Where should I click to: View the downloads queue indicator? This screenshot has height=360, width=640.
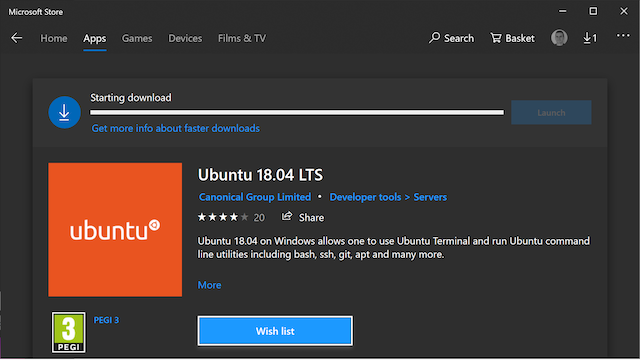coord(590,38)
